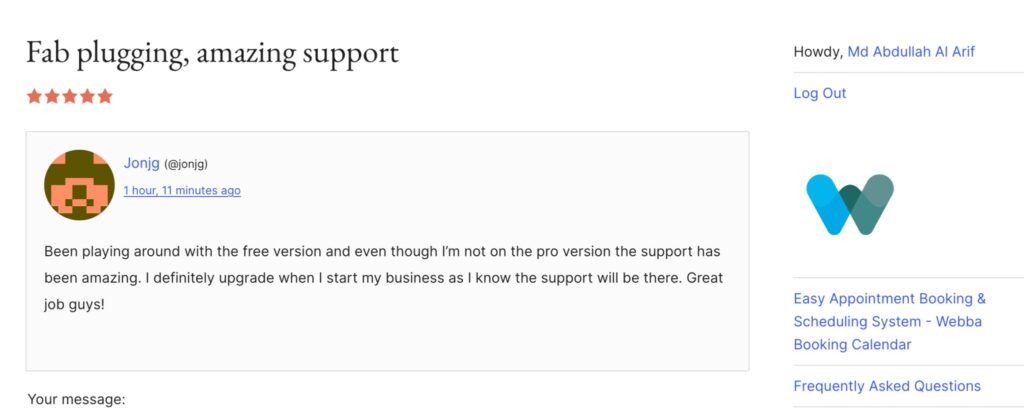Open the Easy Appointment Booking plugin link
Viewport: 1024px width, 409px height.
pos(889,321)
